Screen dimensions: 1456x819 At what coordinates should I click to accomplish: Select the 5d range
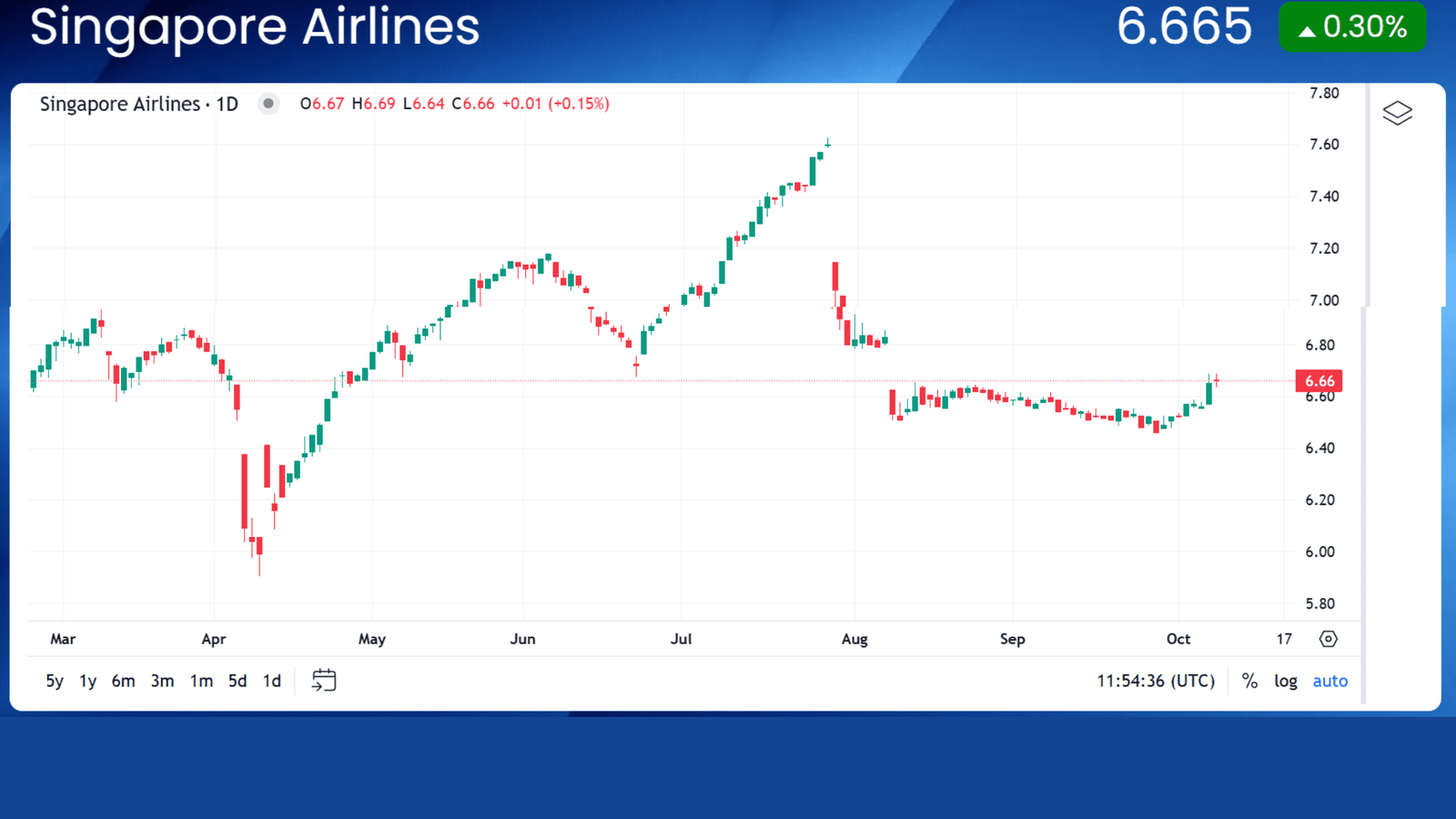pos(238,680)
